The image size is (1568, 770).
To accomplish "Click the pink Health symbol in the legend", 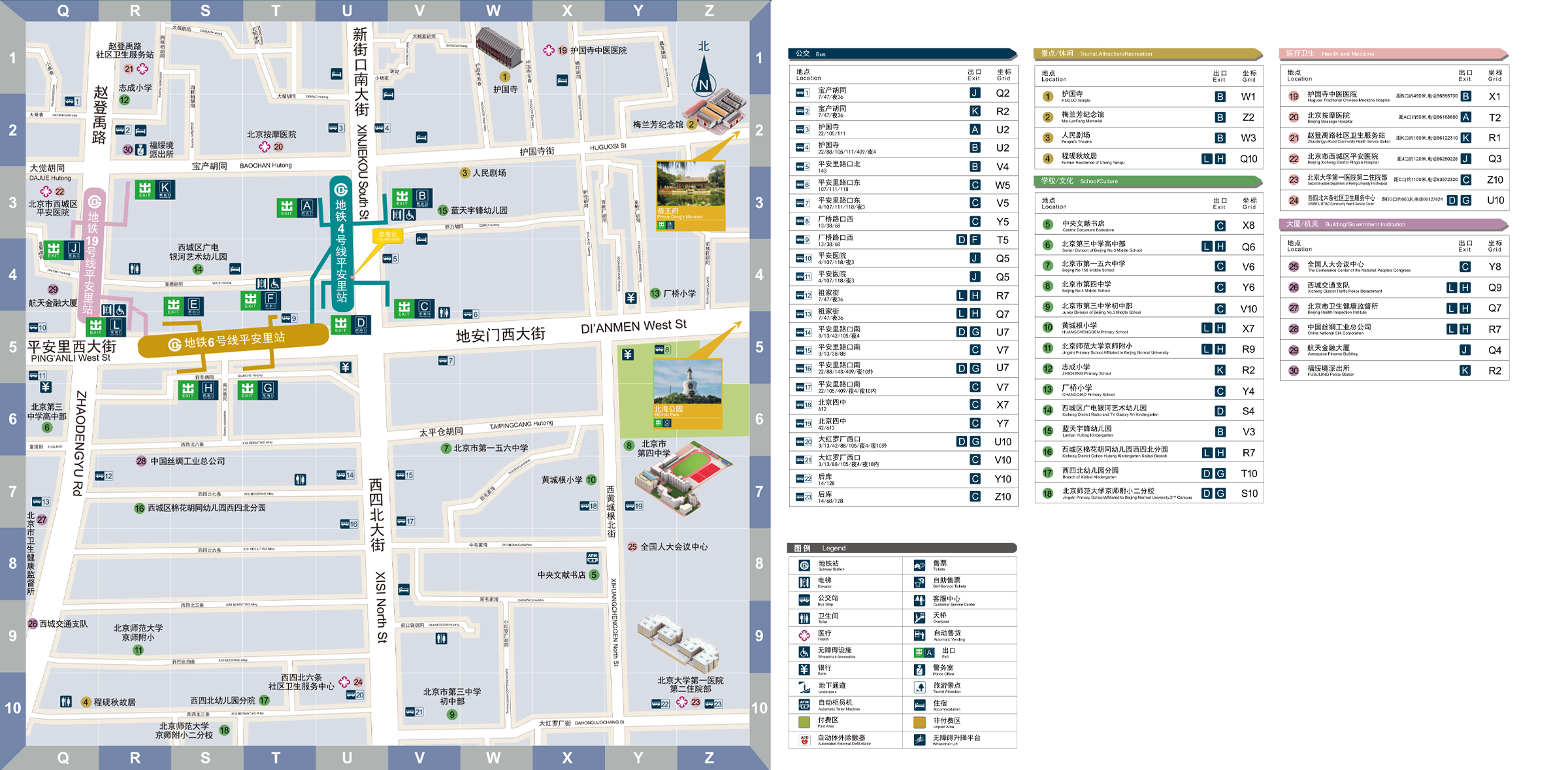I will pos(804,635).
